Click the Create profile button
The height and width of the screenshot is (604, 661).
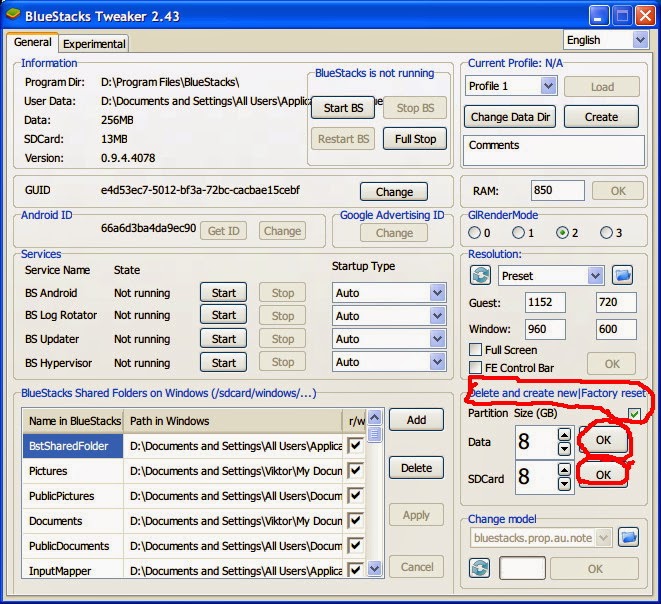tap(601, 117)
